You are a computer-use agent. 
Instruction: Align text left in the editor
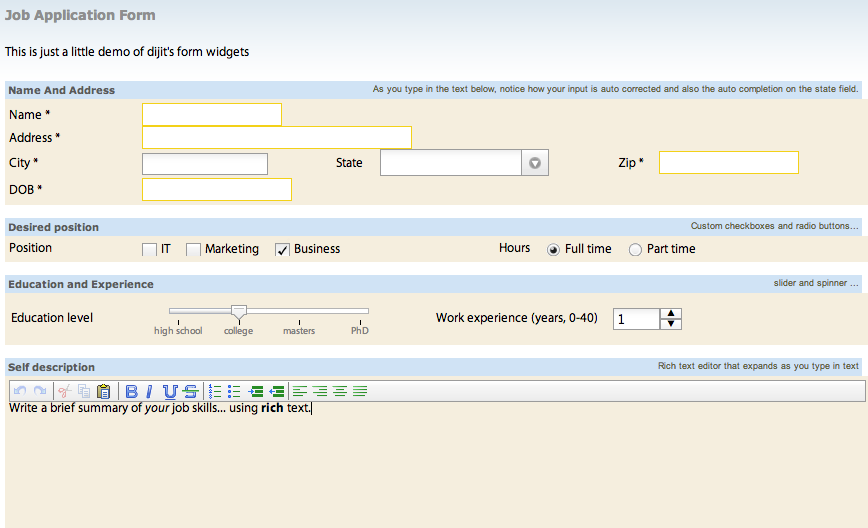[299, 391]
